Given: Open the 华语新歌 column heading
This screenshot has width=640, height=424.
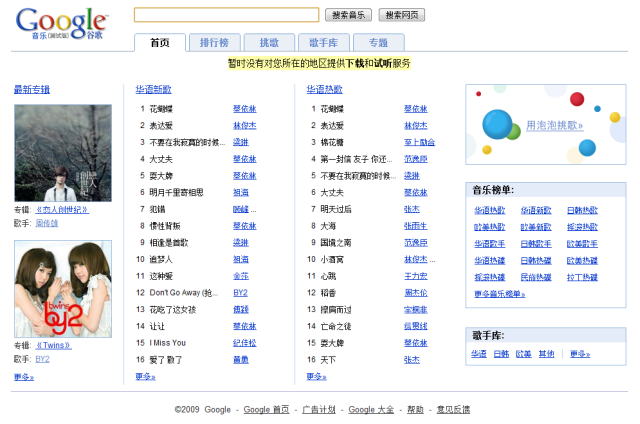Looking at the screenshot, I should pyautogui.click(x=153, y=89).
